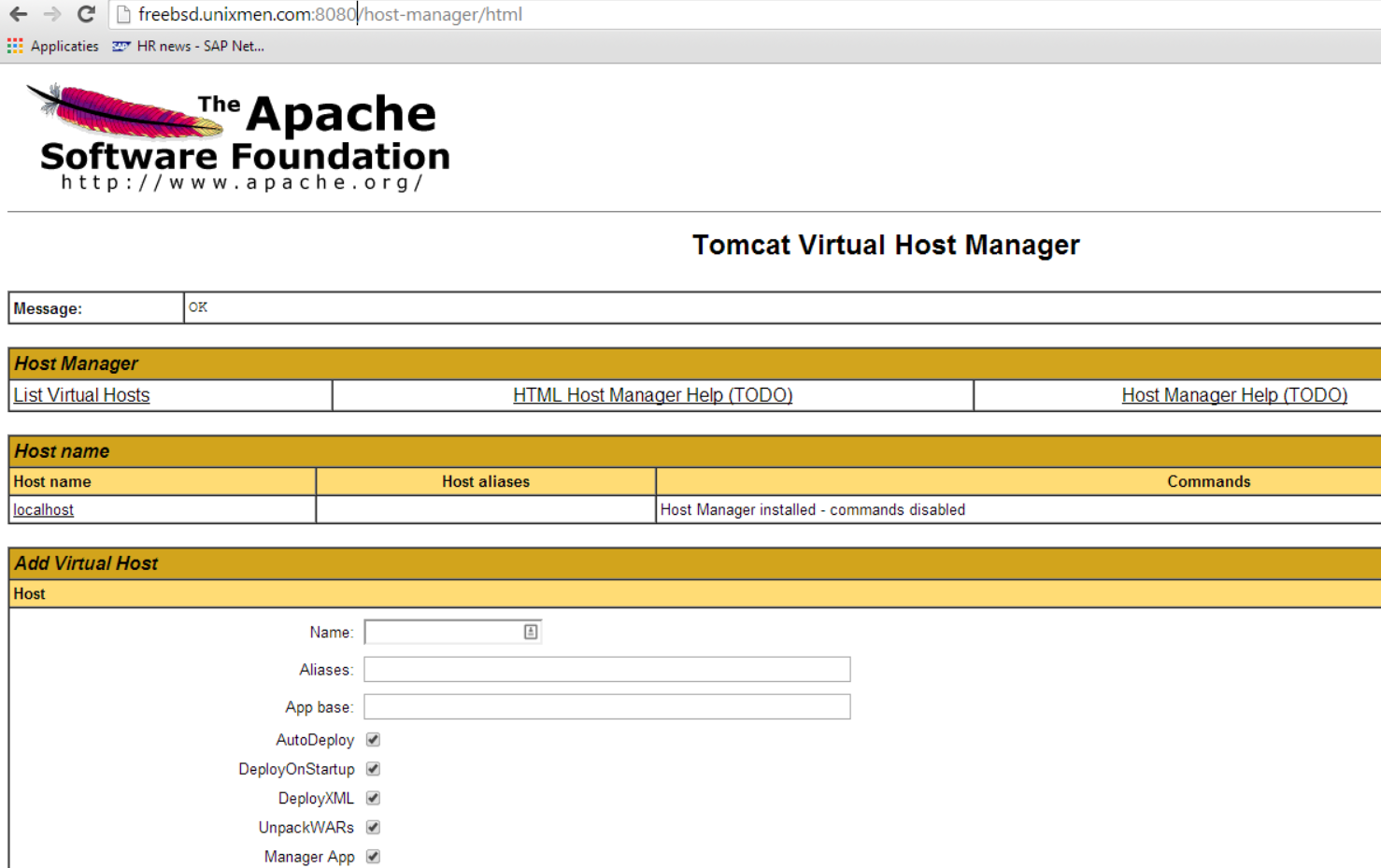This screenshot has height=868, width=1381.
Task: Focus the App base input field
Action: (x=607, y=706)
